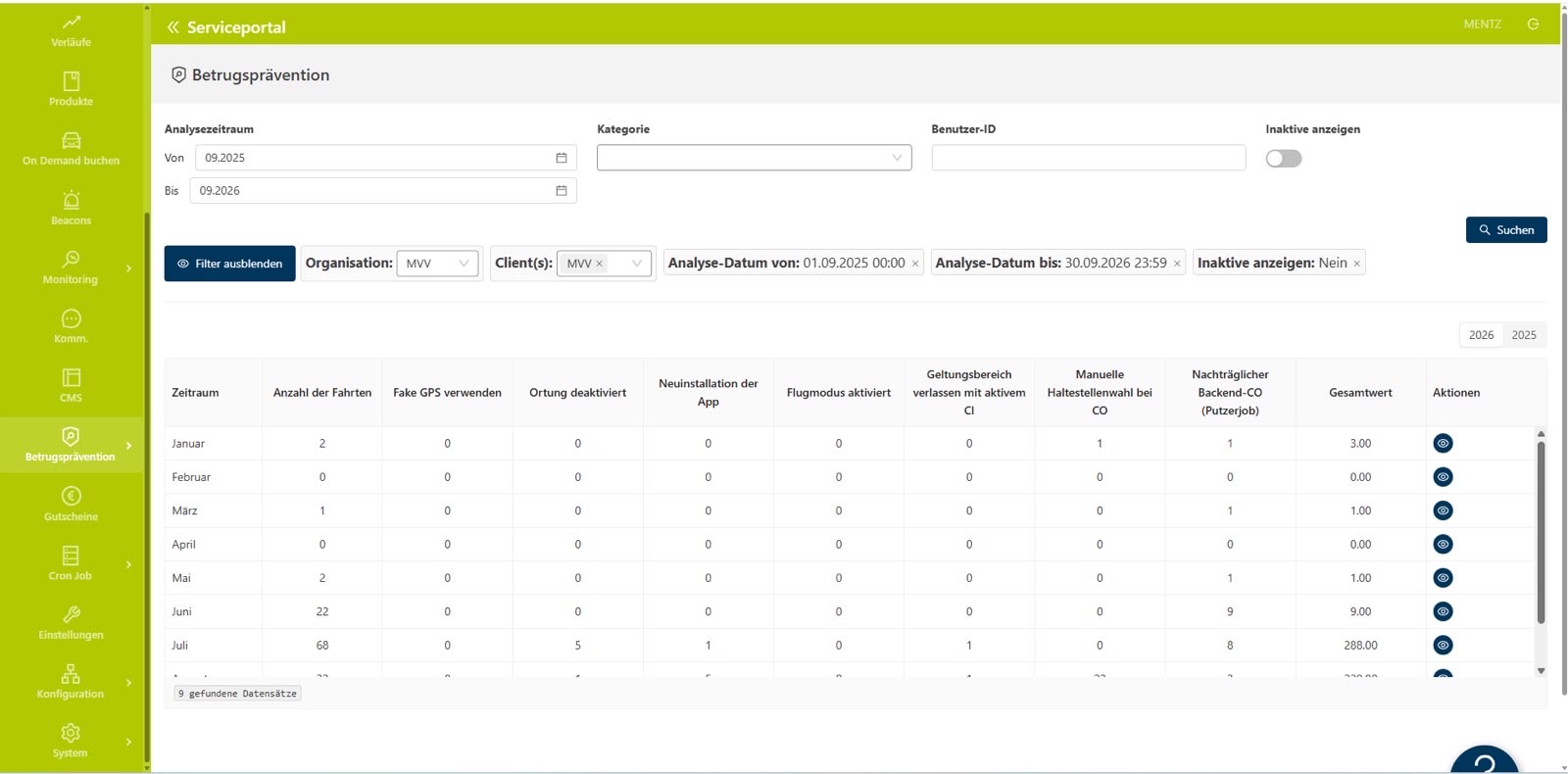Viewport: 1568px width, 774px height.
Task: View details for Juli row
Action: [x=1443, y=646]
